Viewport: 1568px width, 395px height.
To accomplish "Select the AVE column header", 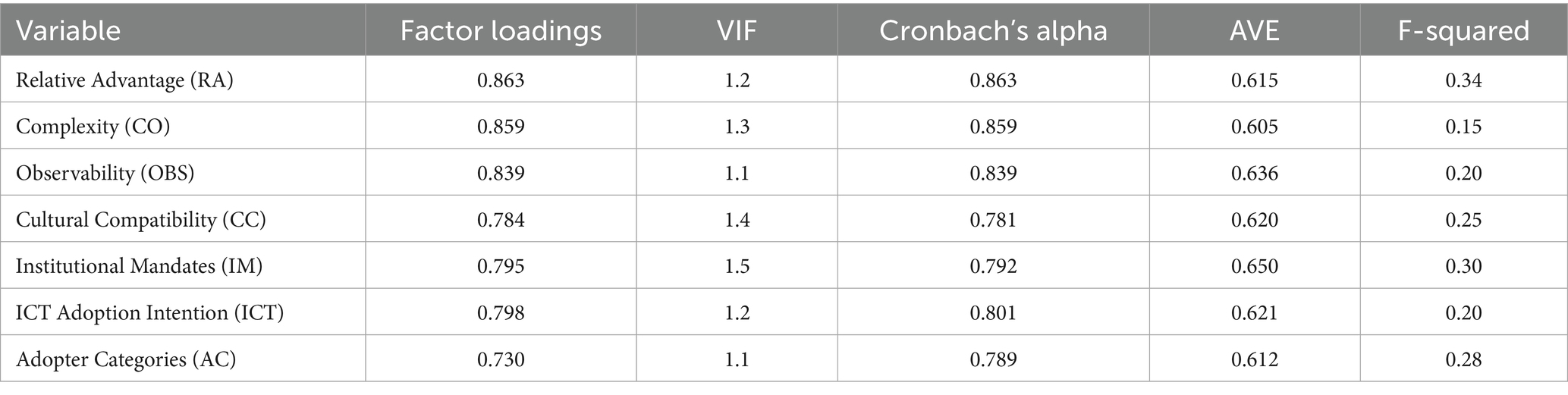I will [1255, 30].
